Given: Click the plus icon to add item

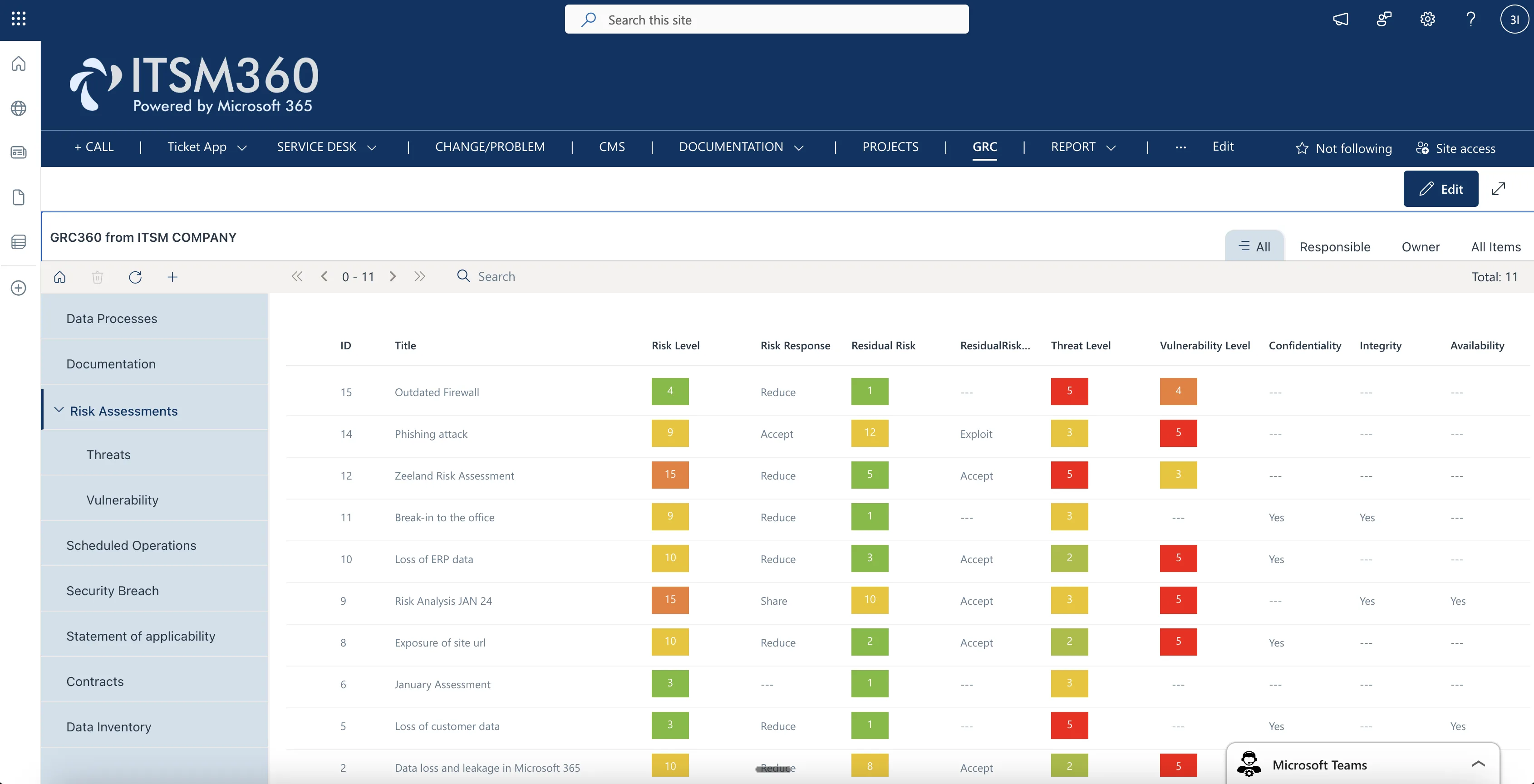Looking at the screenshot, I should point(172,277).
